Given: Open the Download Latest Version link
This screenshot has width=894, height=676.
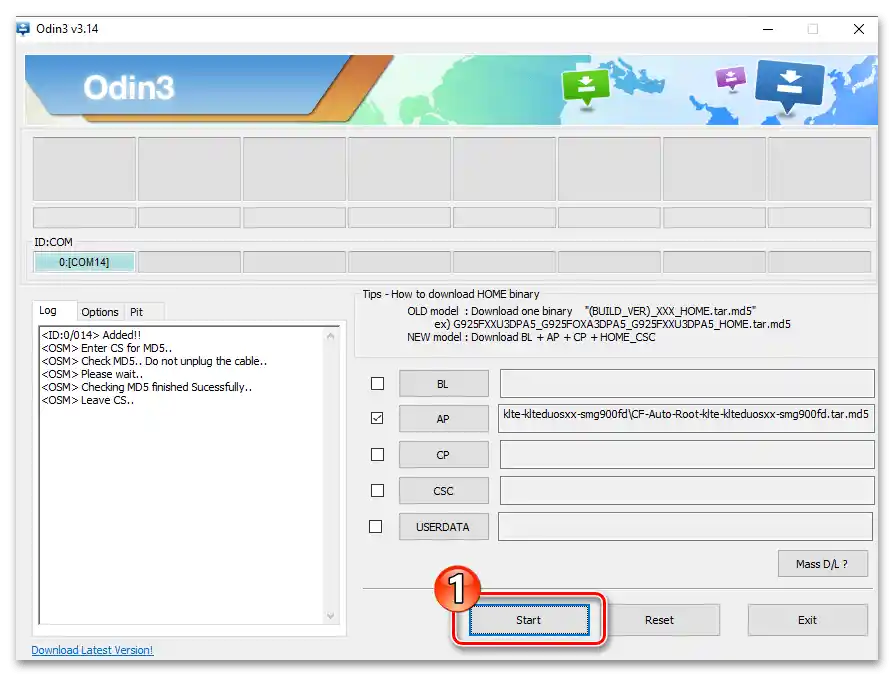Looking at the screenshot, I should 91,650.
